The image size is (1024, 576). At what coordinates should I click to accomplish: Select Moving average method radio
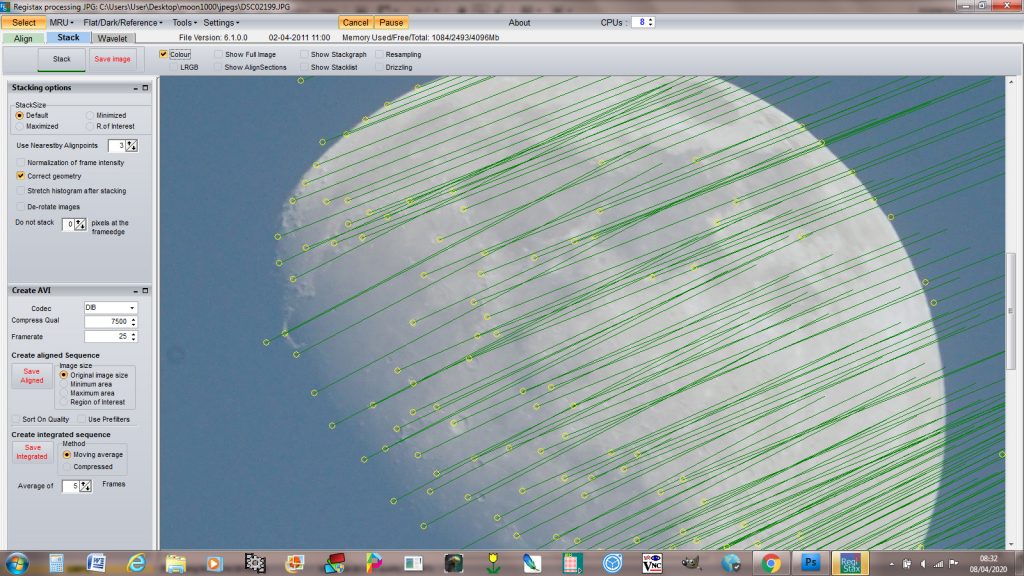point(67,455)
